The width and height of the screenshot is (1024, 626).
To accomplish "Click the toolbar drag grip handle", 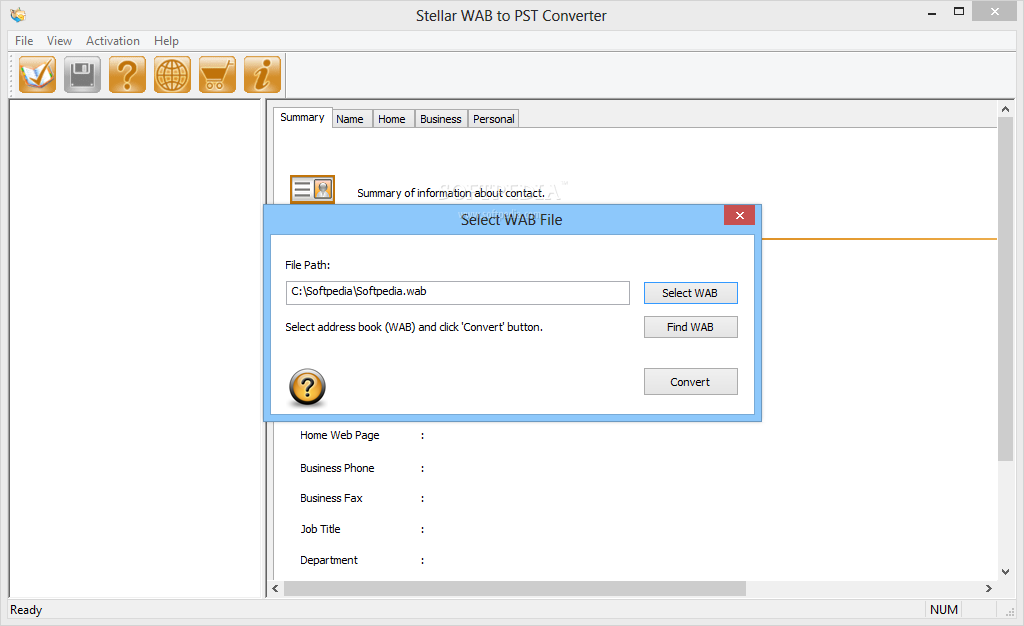I will tap(11, 74).
